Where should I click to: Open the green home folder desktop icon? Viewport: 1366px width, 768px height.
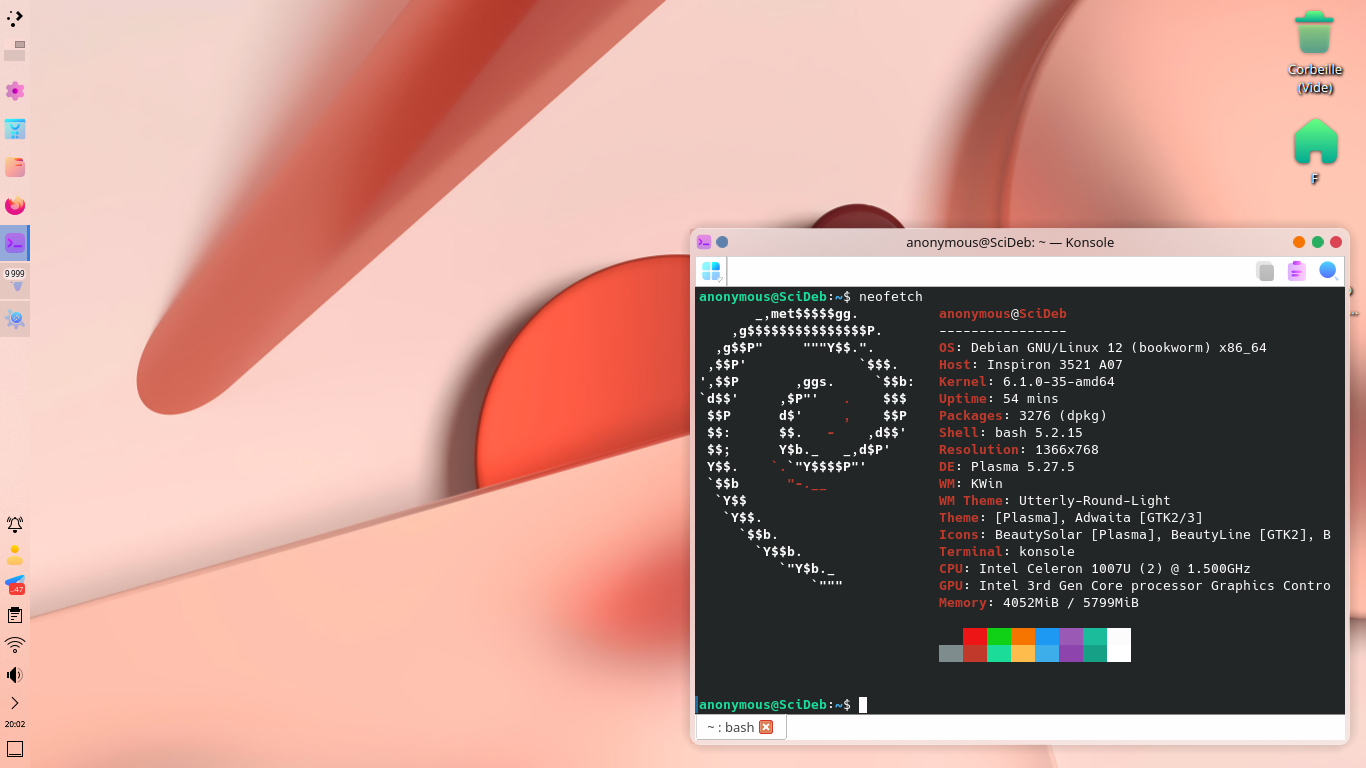(1315, 151)
